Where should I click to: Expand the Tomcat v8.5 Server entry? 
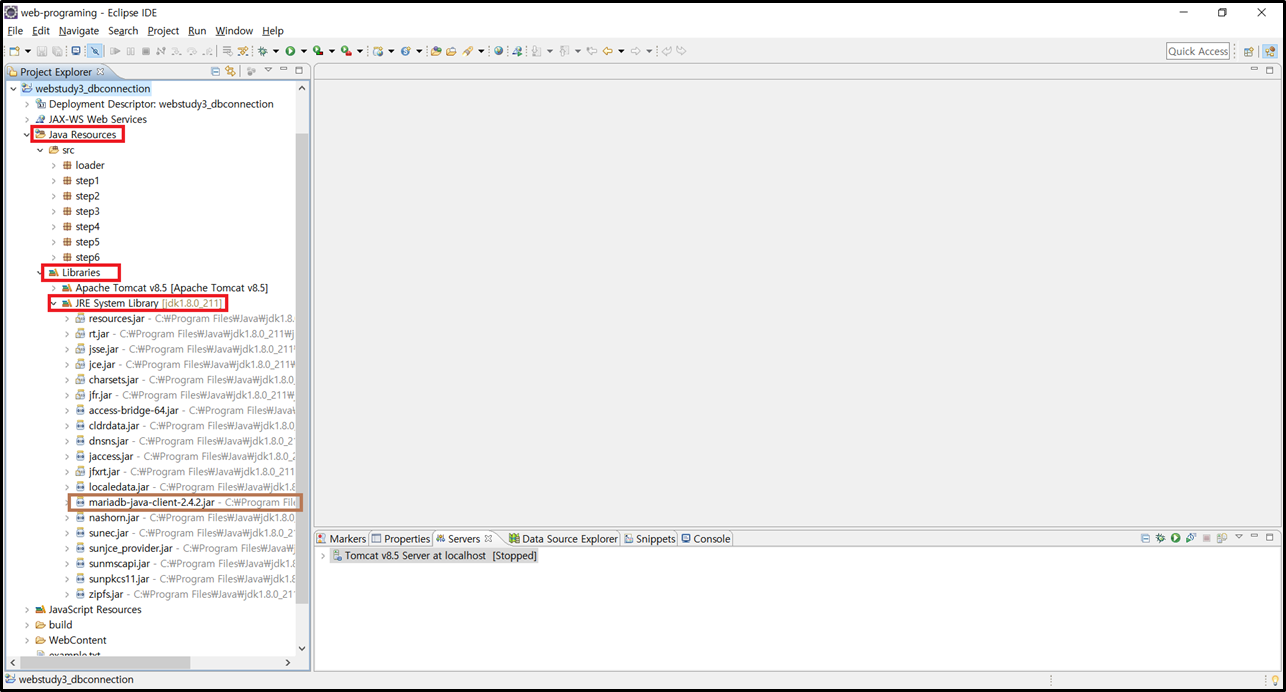[x=323, y=555]
